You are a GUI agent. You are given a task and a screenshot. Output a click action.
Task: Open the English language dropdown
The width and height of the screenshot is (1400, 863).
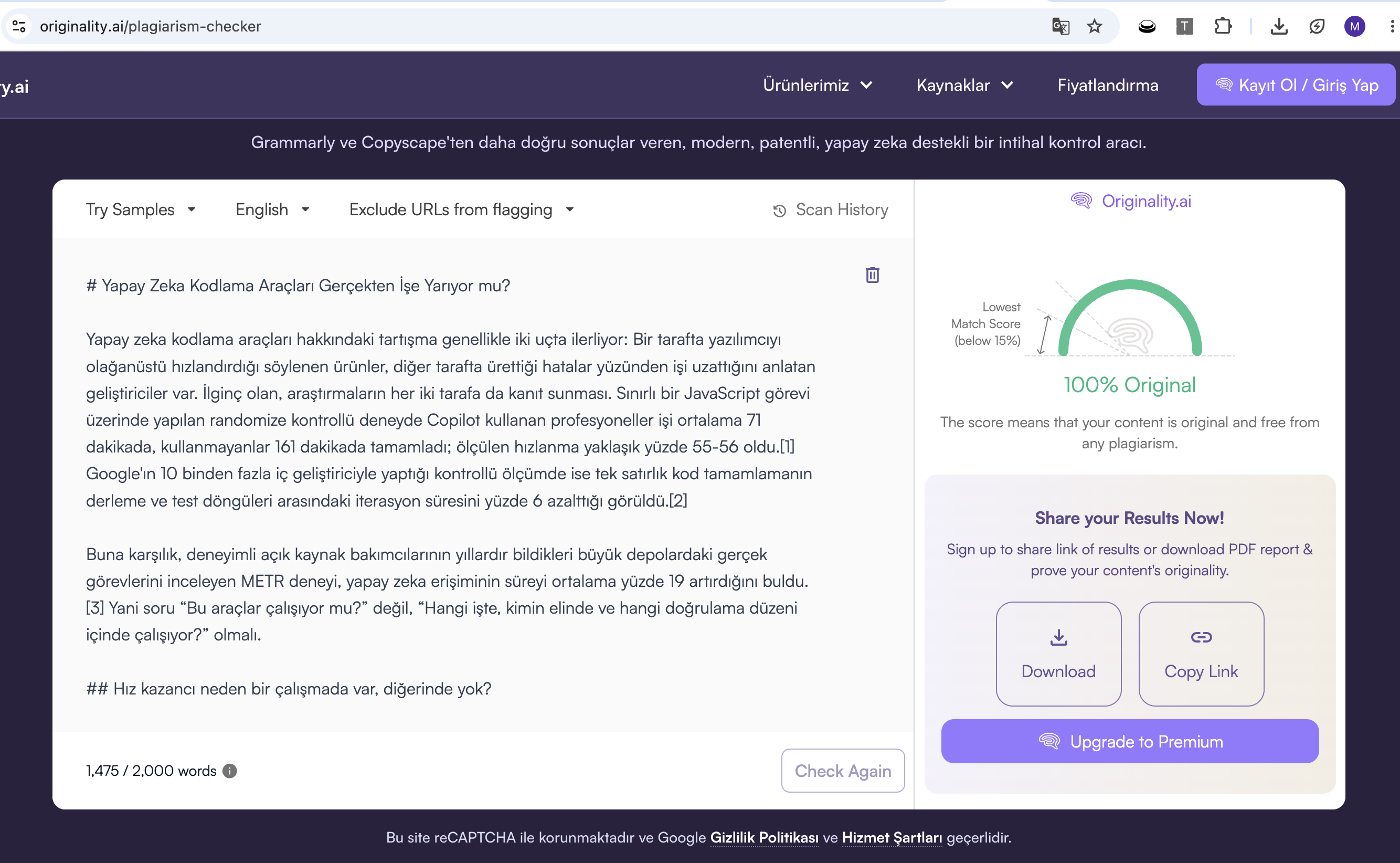coord(272,209)
